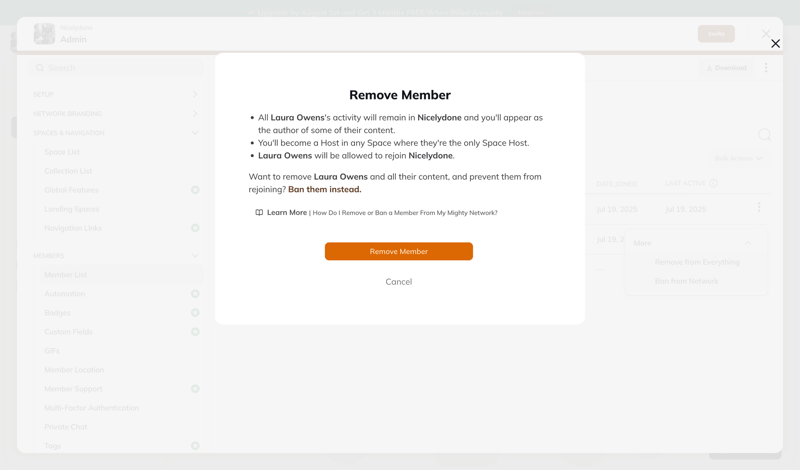Open the Bulk Actions dropdown
This screenshot has width=800, height=470.
pos(738,158)
